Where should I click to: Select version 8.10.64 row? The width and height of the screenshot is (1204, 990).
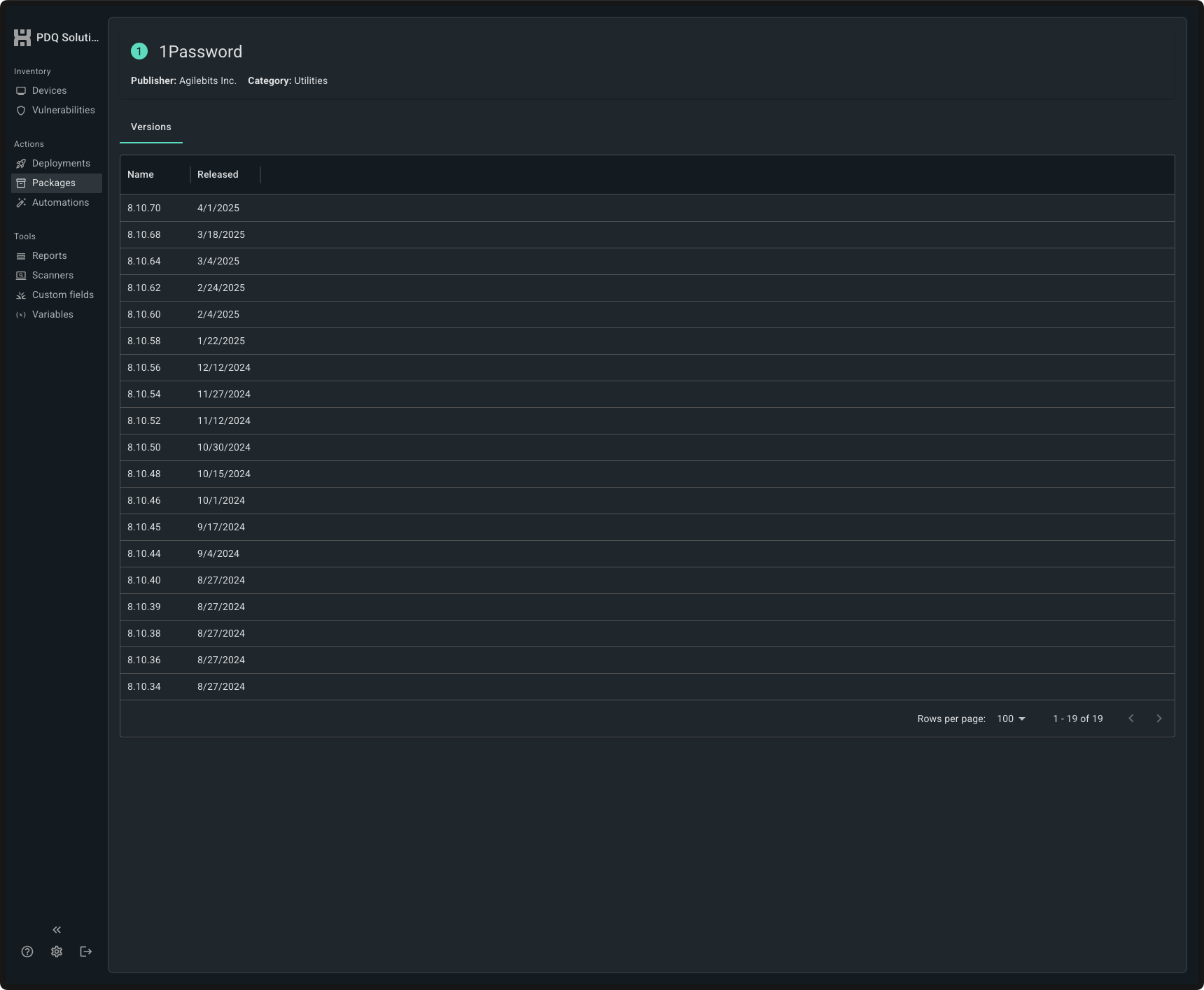pos(647,262)
